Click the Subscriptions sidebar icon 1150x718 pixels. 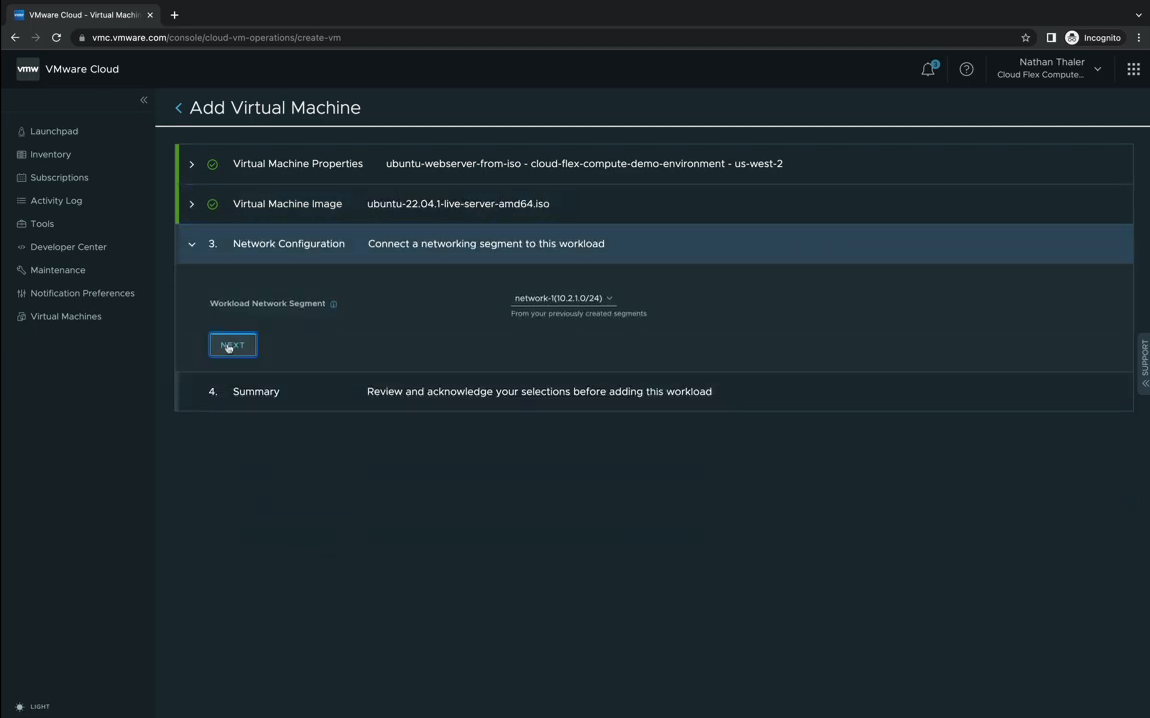tap(21, 177)
